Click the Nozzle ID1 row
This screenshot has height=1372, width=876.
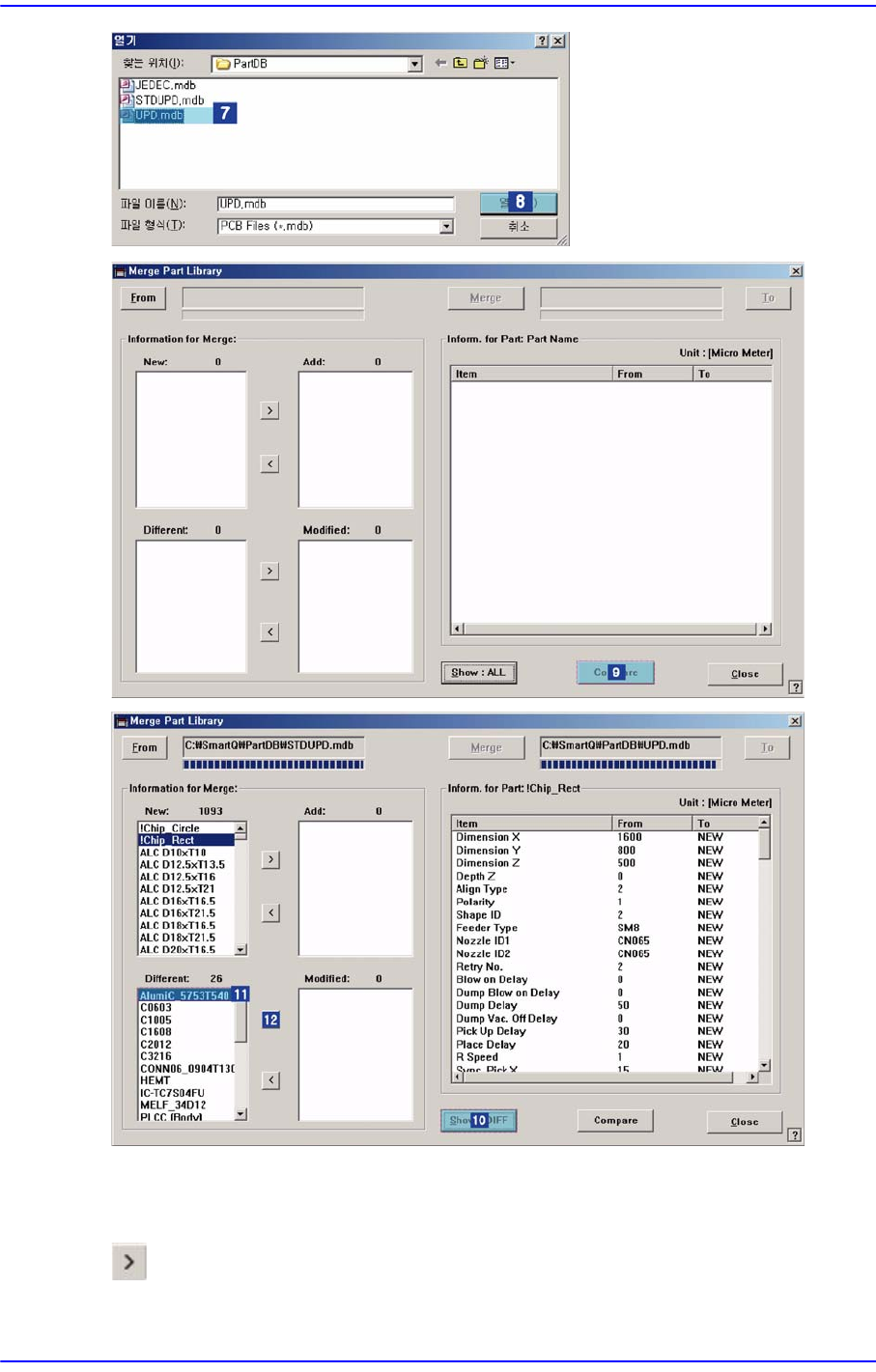tap(605, 940)
